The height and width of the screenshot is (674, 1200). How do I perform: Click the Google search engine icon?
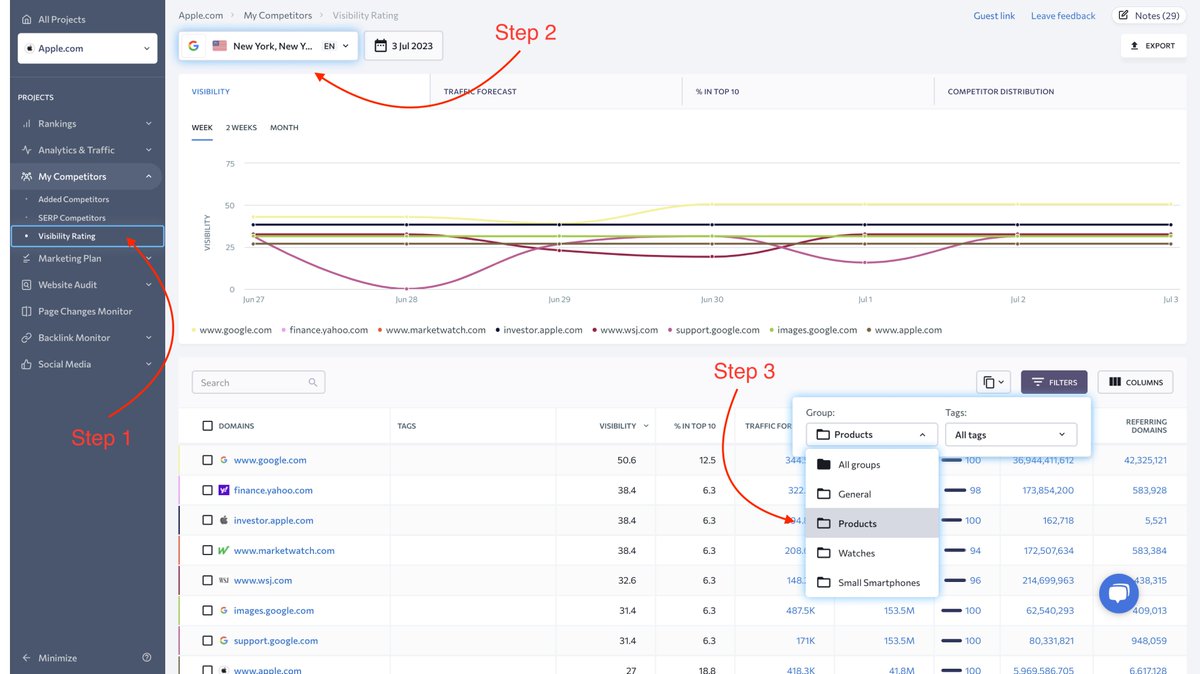pos(193,46)
